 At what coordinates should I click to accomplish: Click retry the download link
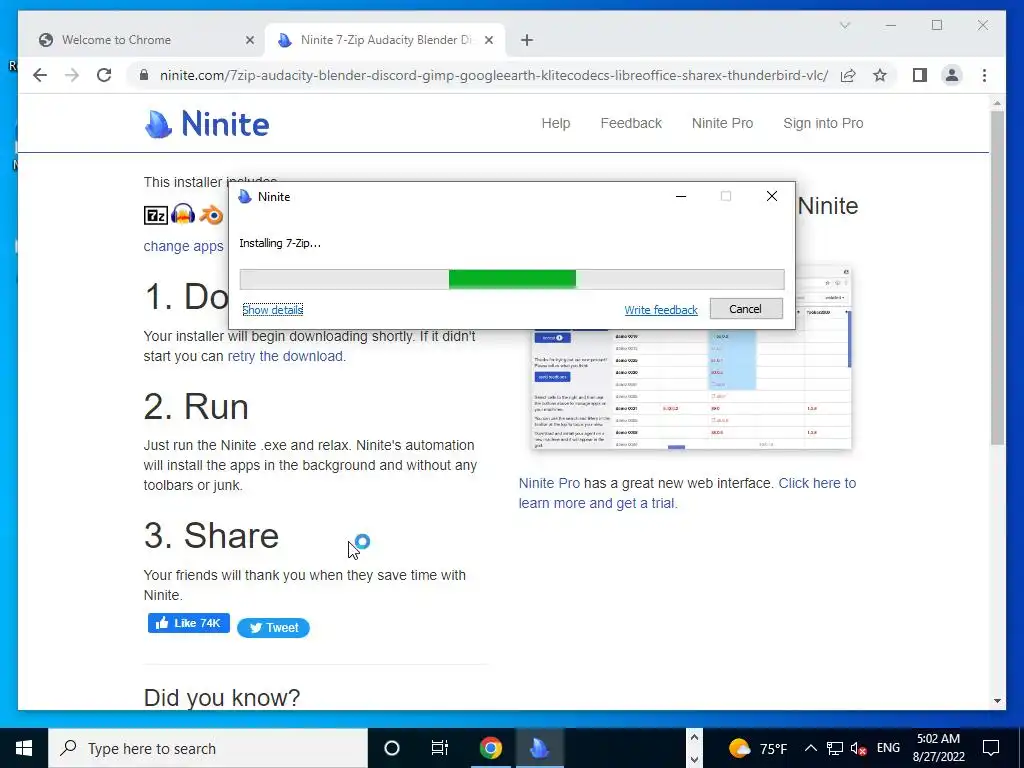coord(285,356)
